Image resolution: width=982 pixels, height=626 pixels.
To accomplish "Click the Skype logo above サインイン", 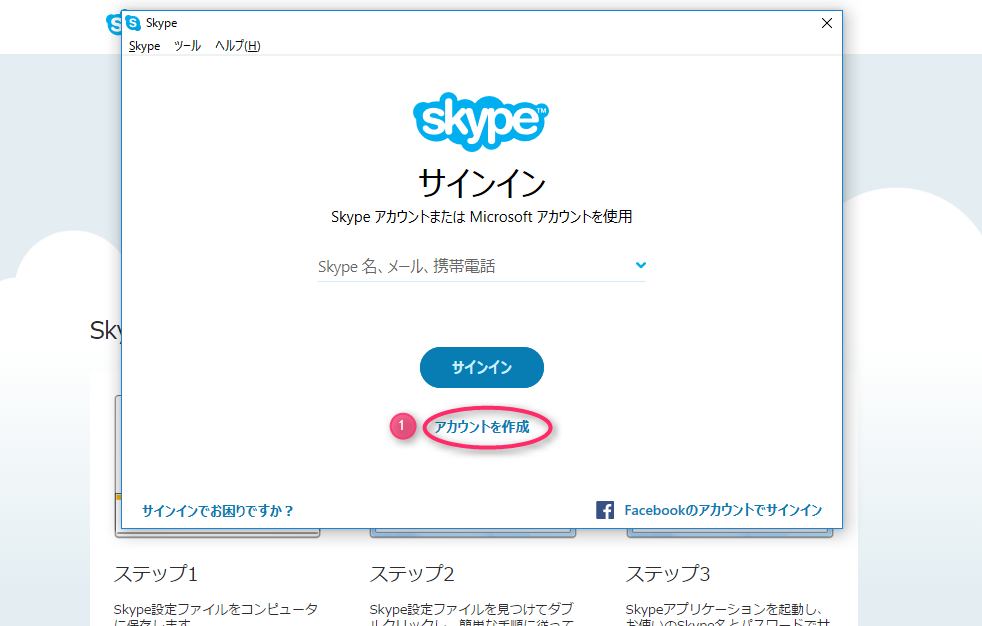I will pyautogui.click(x=481, y=121).
